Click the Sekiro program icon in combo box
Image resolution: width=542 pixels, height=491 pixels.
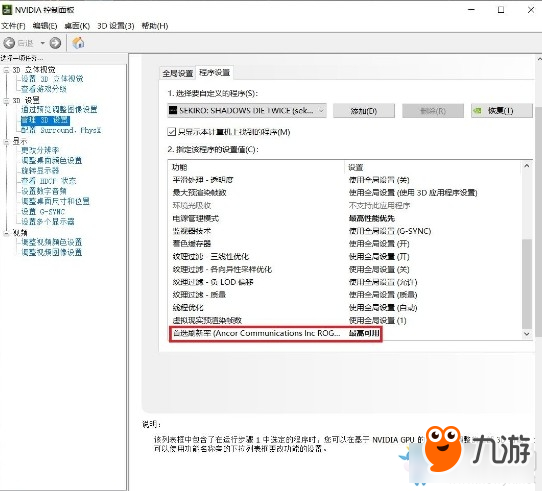pyautogui.click(x=173, y=110)
